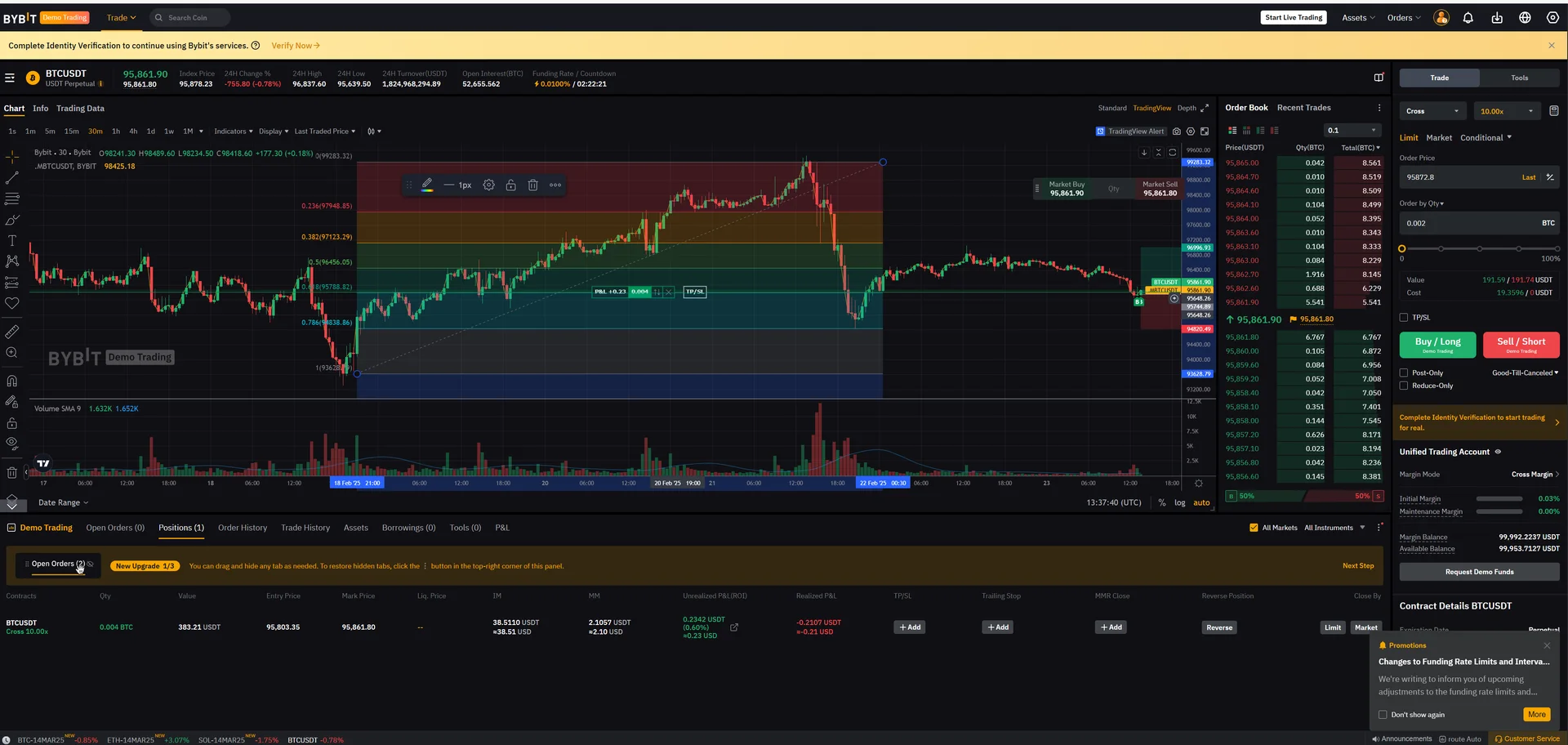Open the Recent Trades tab
The height and width of the screenshot is (745, 1568).
[1304, 108]
